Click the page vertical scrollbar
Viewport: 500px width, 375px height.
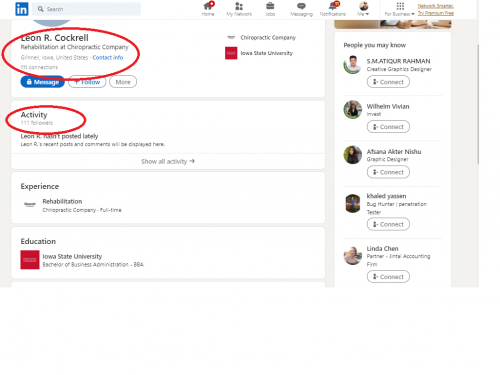click(x=478, y=104)
